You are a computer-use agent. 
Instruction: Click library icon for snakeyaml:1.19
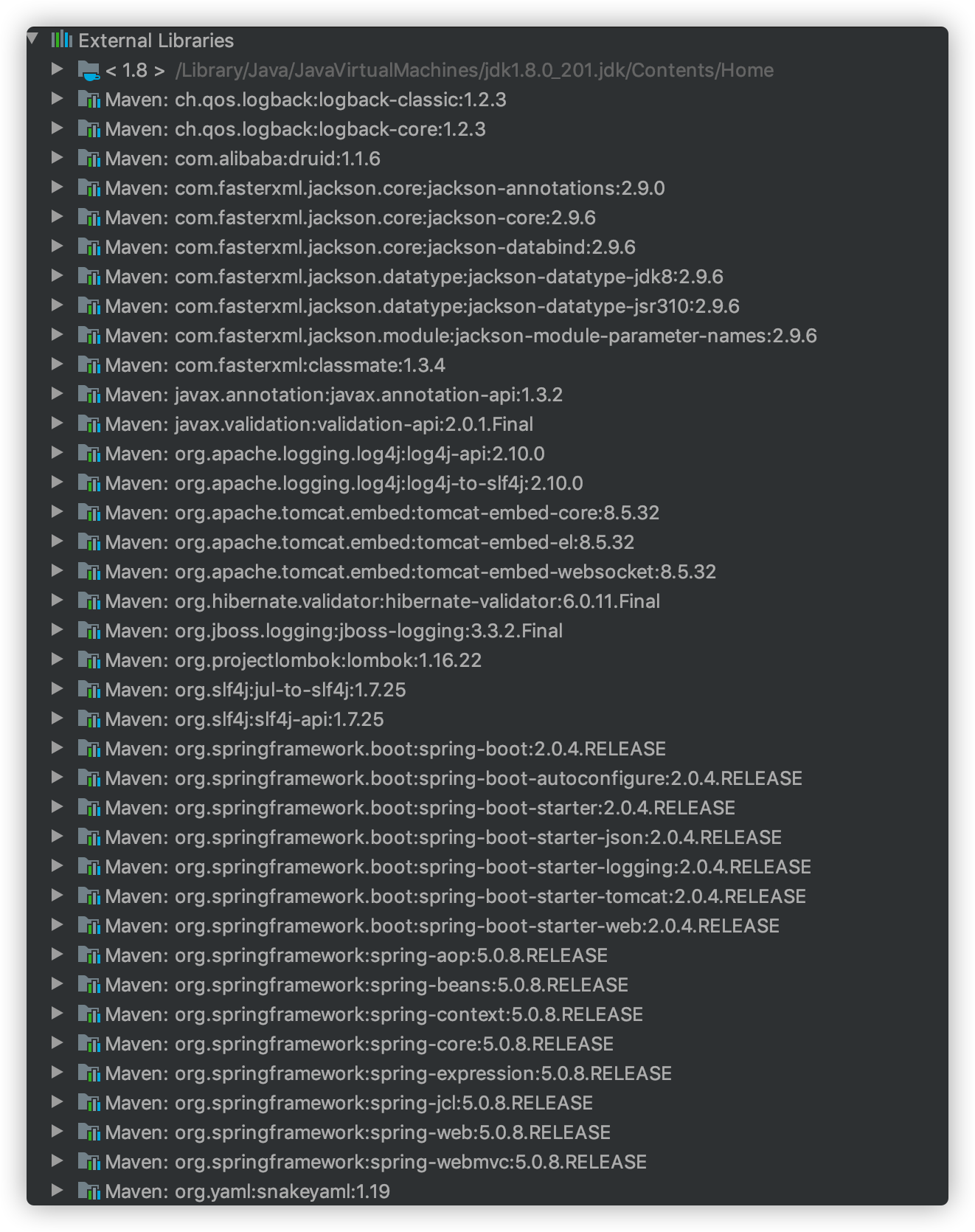coord(89,1191)
